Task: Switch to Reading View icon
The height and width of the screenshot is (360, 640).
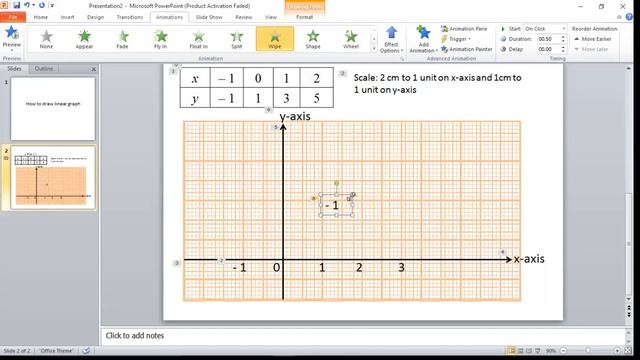Action: click(529, 351)
